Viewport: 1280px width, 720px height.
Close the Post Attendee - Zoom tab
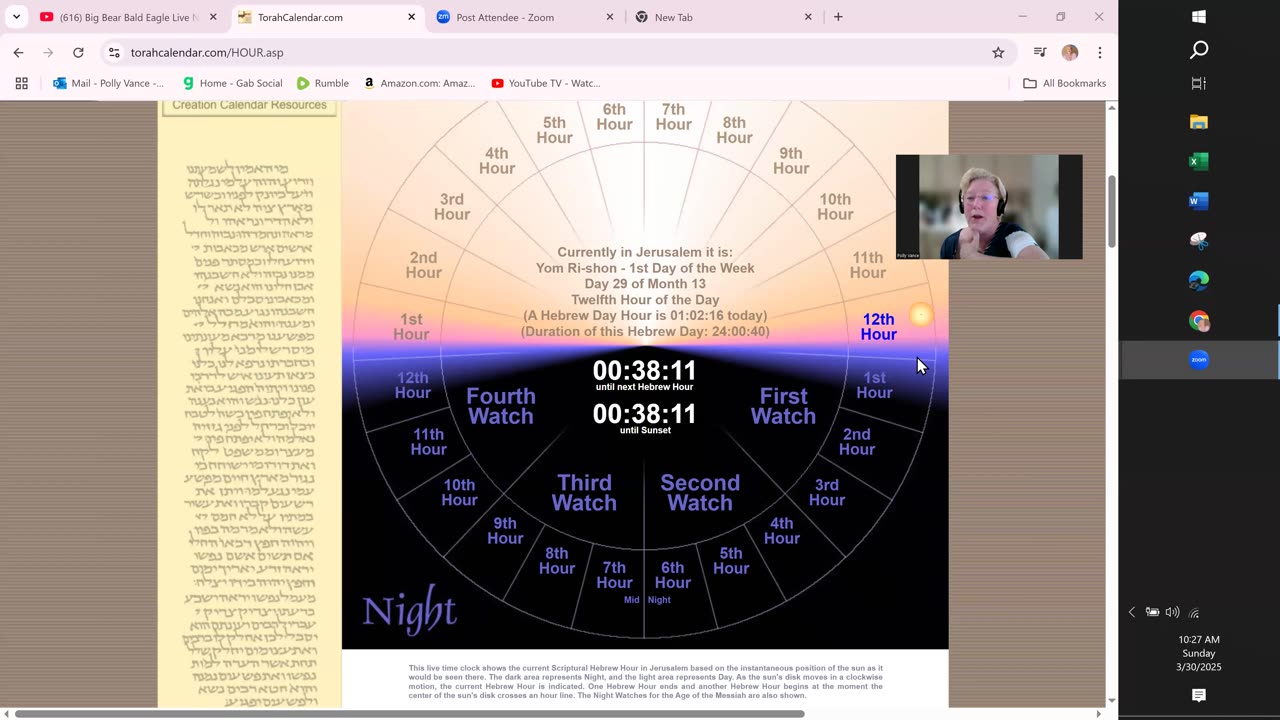(x=610, y=17)
